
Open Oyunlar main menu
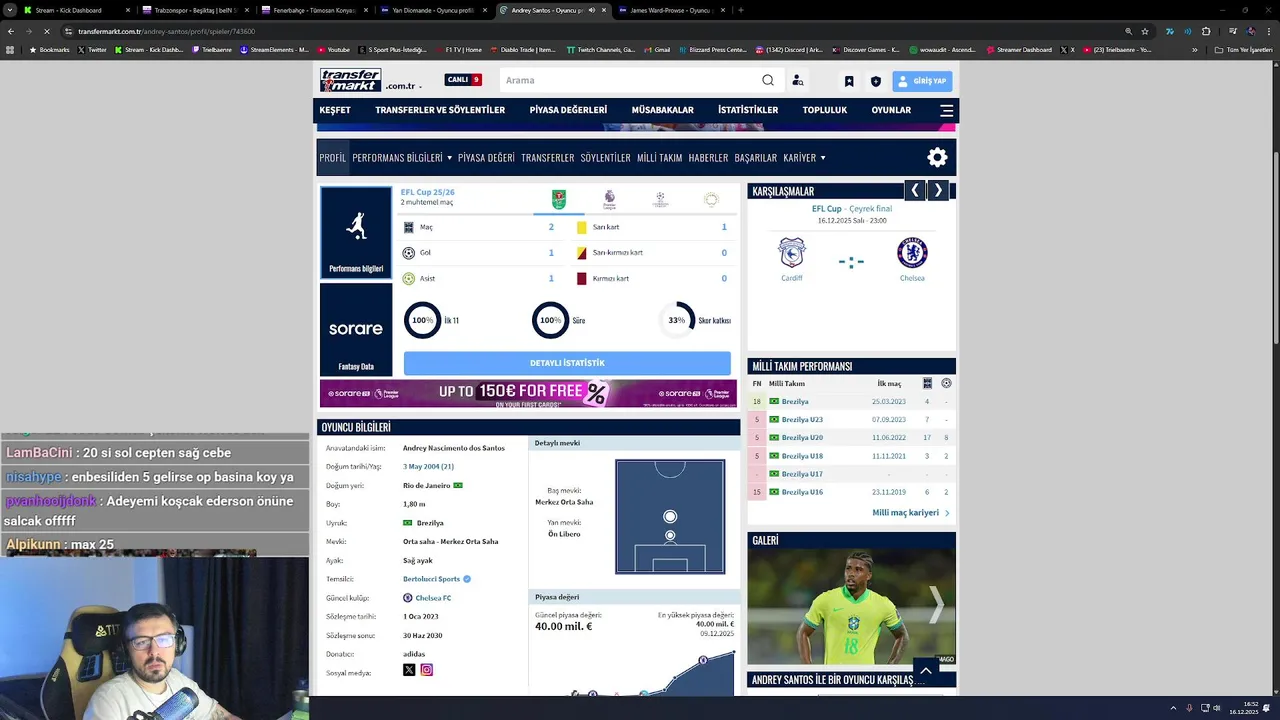pos(891,110)
